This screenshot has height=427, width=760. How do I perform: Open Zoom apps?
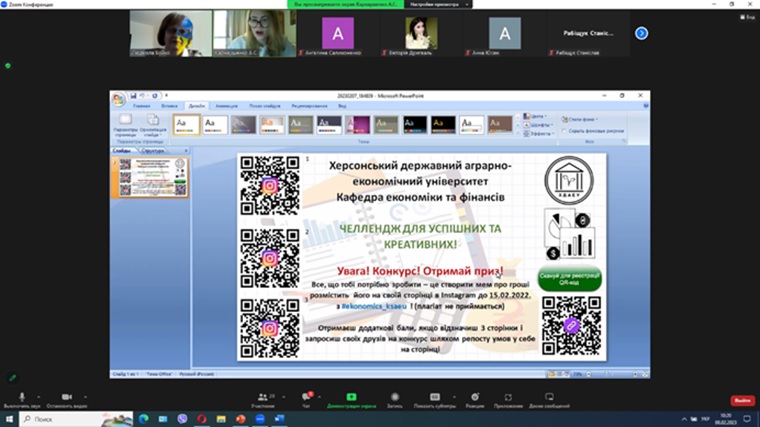508,400
